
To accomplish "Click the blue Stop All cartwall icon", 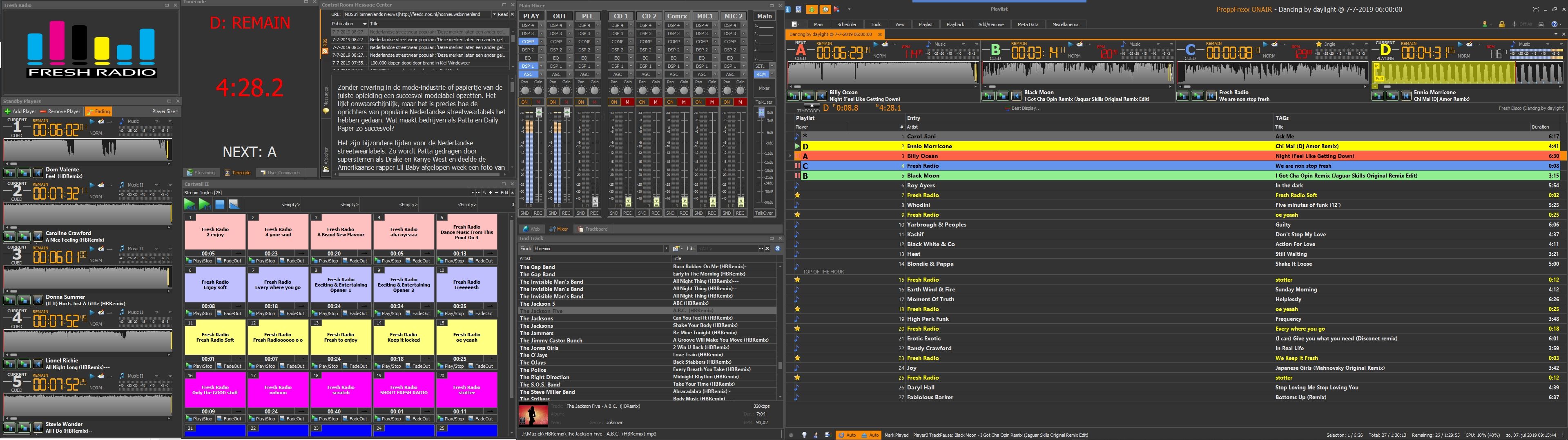I will [220, 204].
